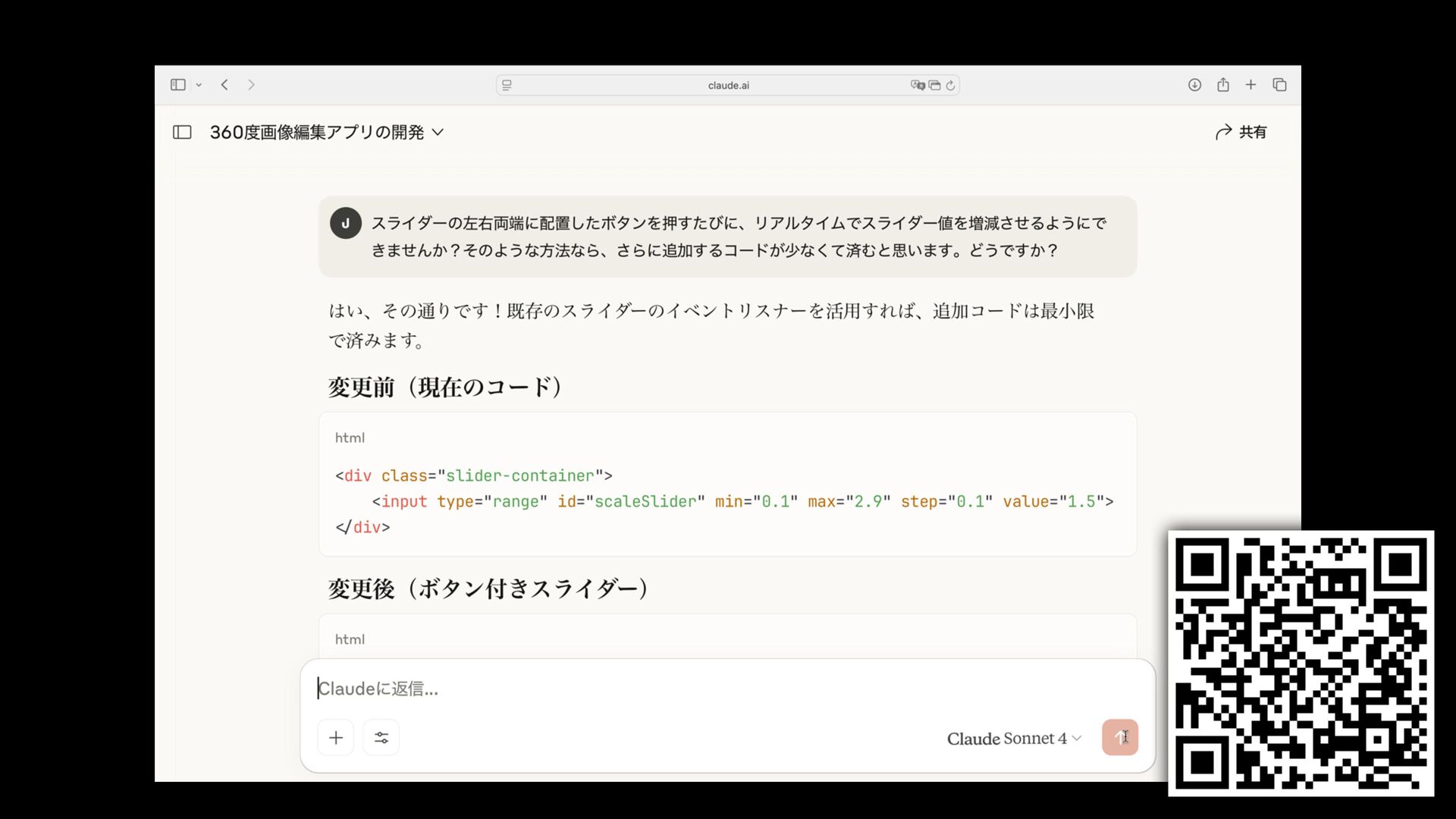Open the page reader icon in address bar

click(x=507, y=85)
